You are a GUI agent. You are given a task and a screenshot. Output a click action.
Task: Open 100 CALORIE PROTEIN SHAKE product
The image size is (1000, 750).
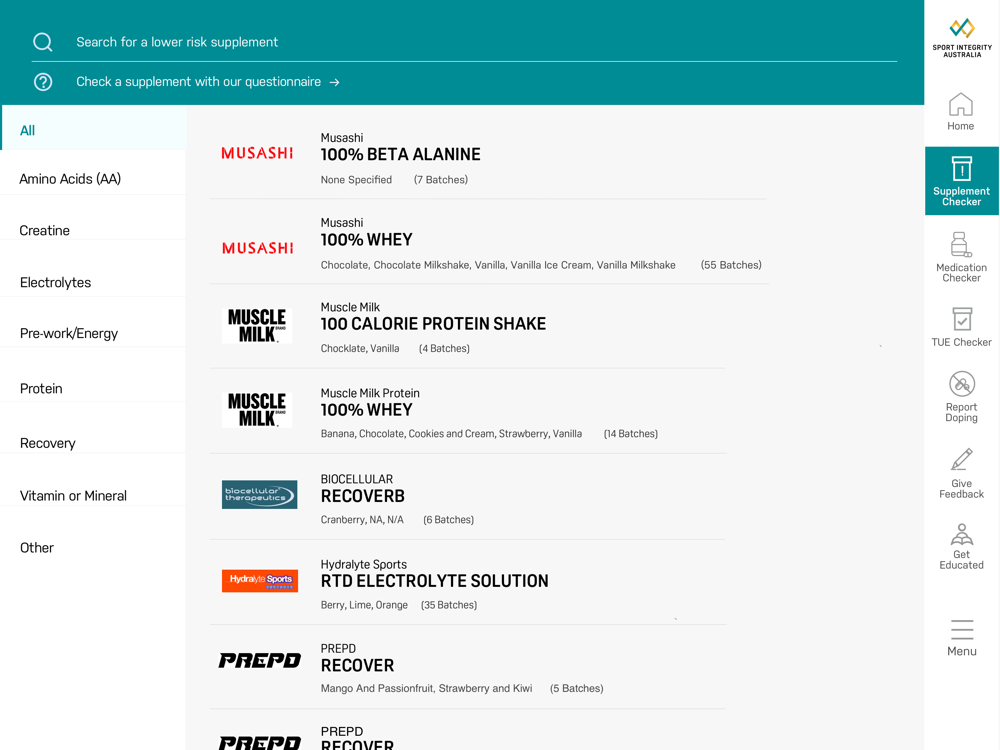pyautogui.click(x=433, y=324)
